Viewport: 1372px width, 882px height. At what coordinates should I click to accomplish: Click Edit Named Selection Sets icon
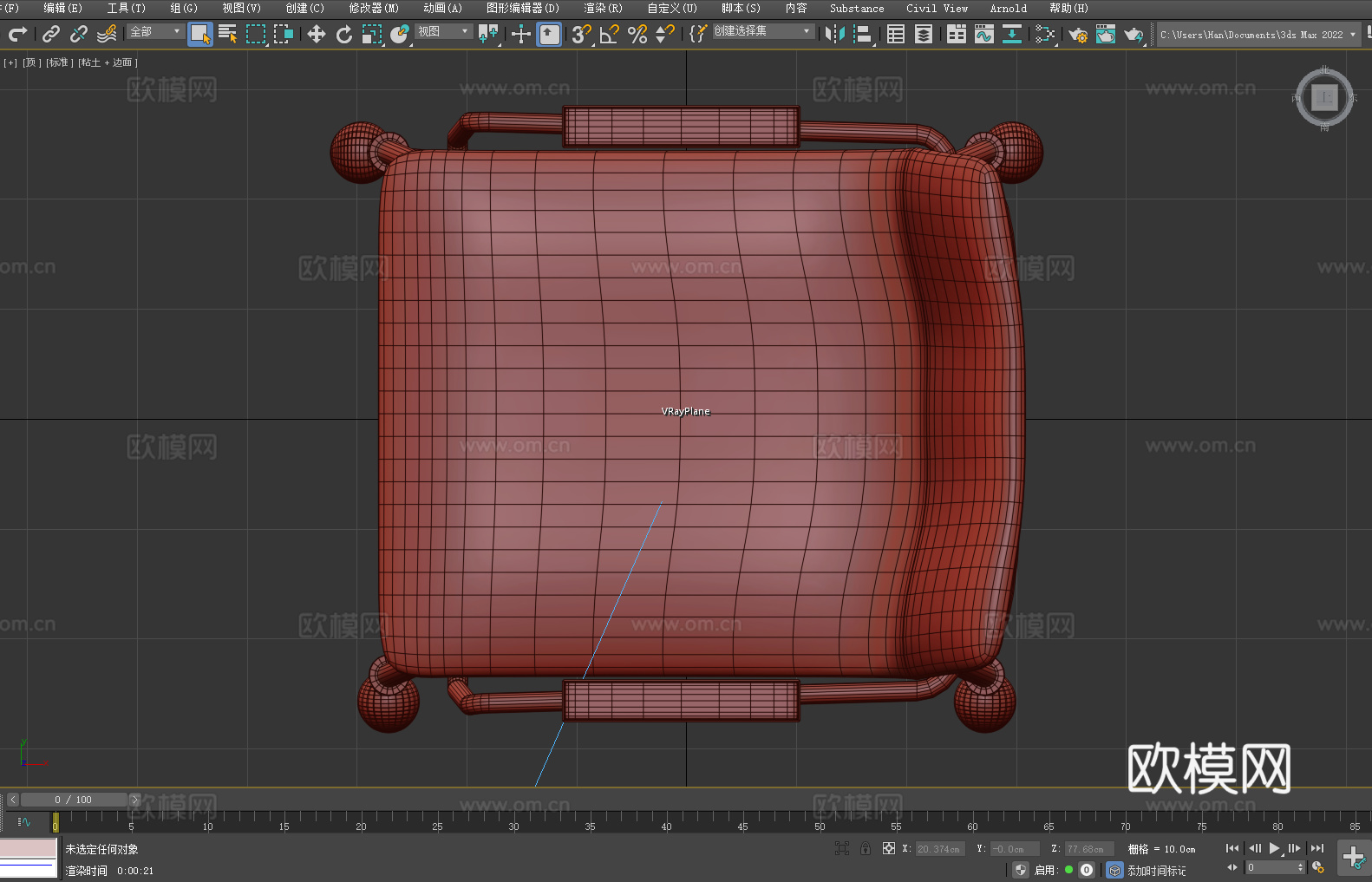(x=697, y=34)
